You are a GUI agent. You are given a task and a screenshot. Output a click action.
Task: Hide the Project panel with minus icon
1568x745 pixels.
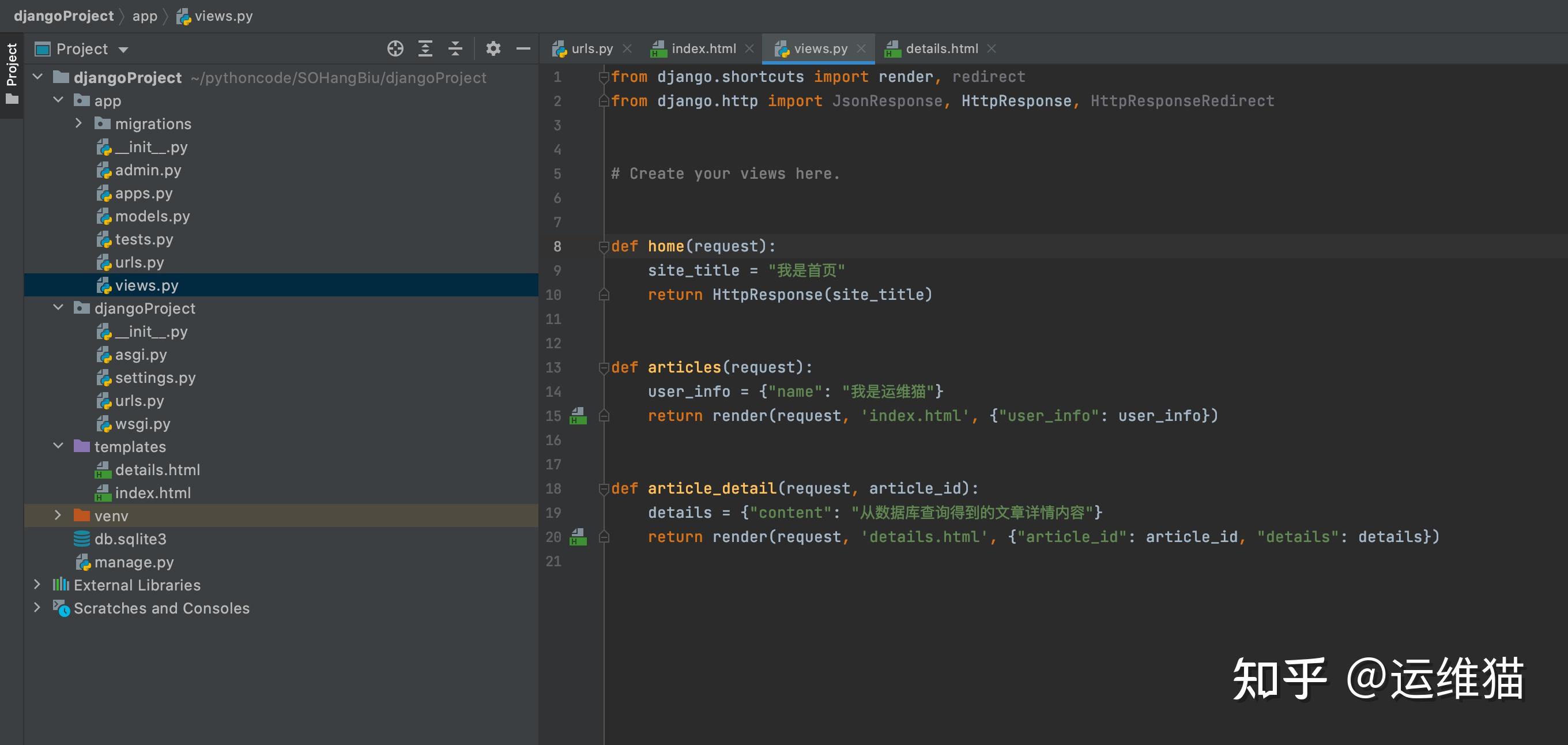523,48
